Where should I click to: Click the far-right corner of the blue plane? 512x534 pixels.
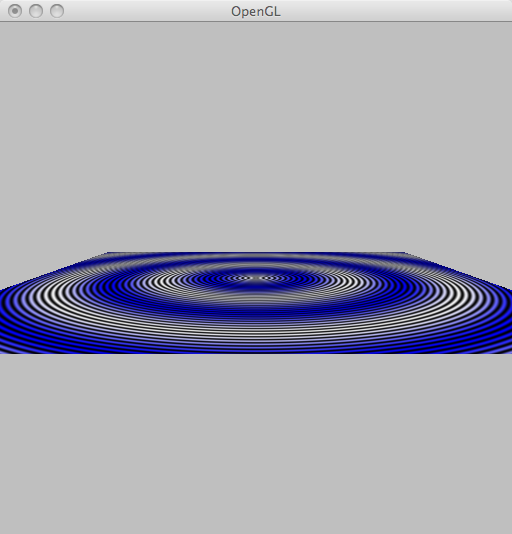pos(404,253)
